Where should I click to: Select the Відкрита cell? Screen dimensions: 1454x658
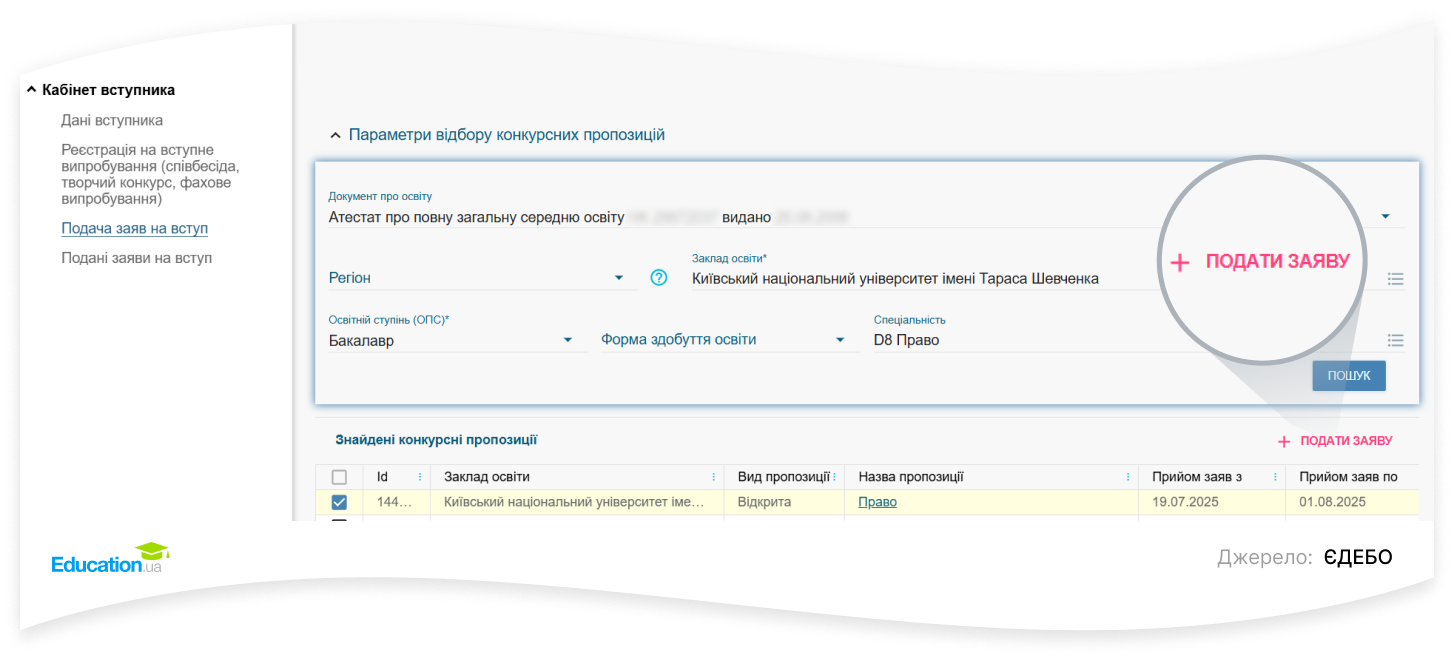[x=784, y=502]
